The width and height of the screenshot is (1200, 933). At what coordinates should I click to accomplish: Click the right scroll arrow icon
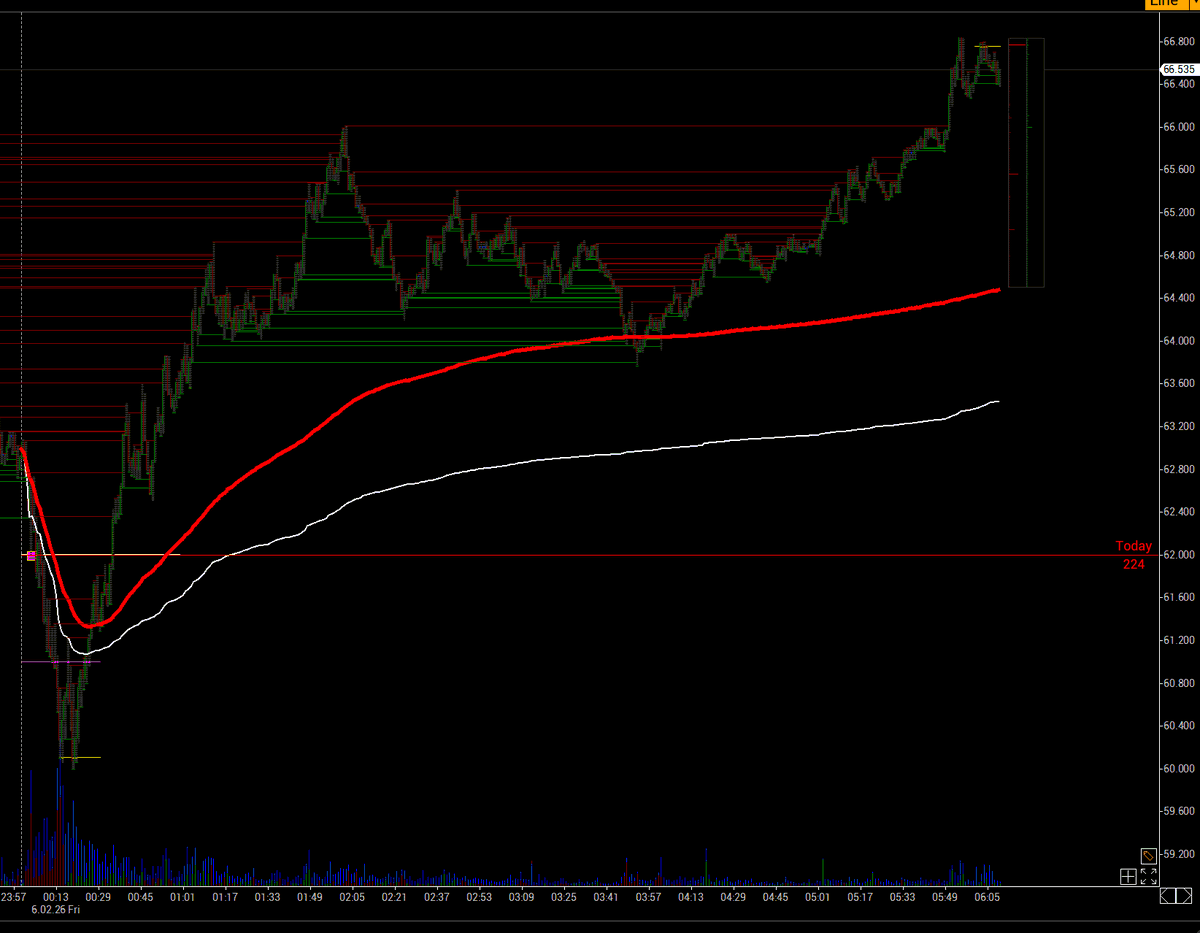coord(1183,895)
